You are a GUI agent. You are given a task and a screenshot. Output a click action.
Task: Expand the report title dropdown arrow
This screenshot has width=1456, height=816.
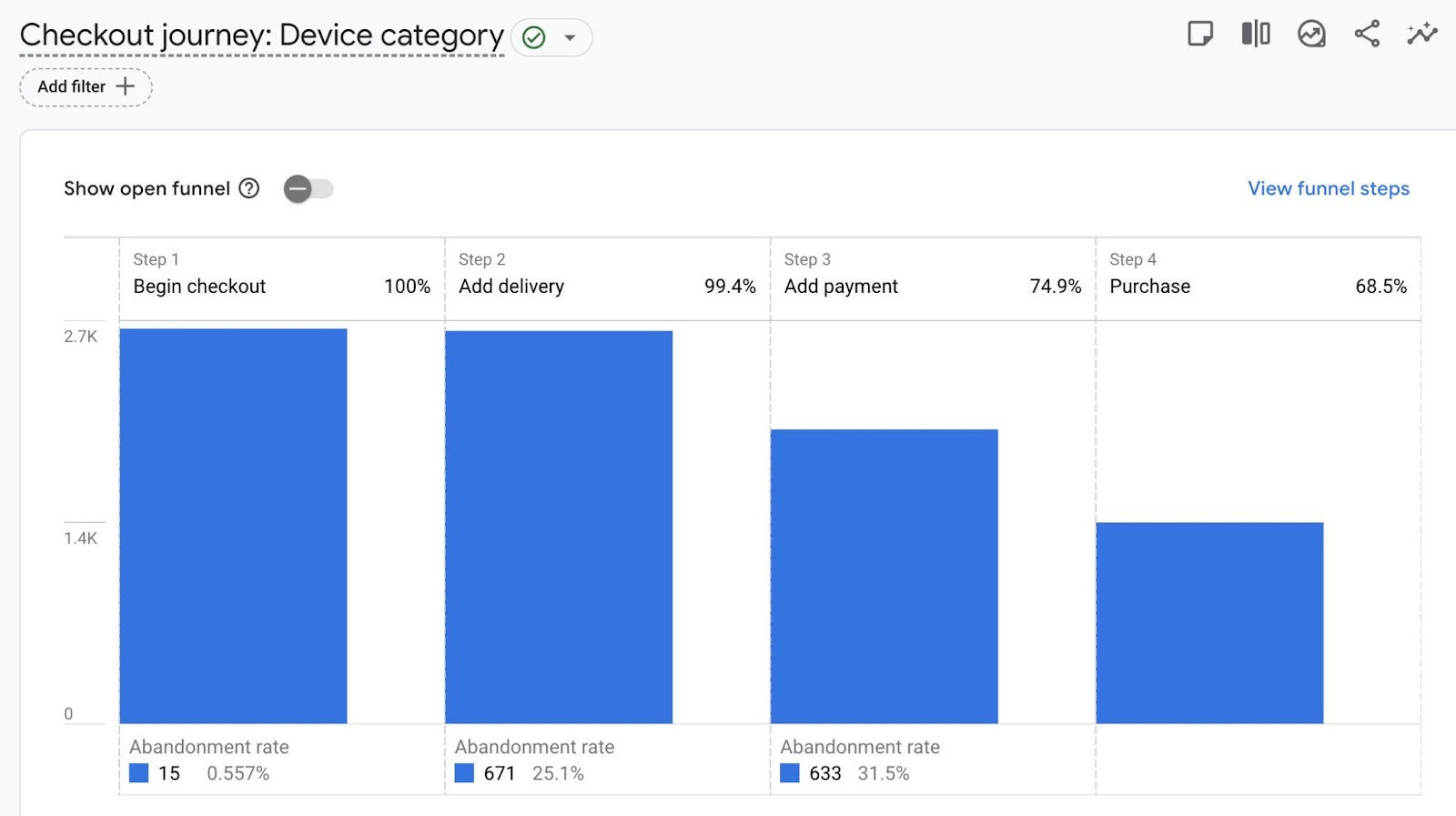(x=571, y=38)
